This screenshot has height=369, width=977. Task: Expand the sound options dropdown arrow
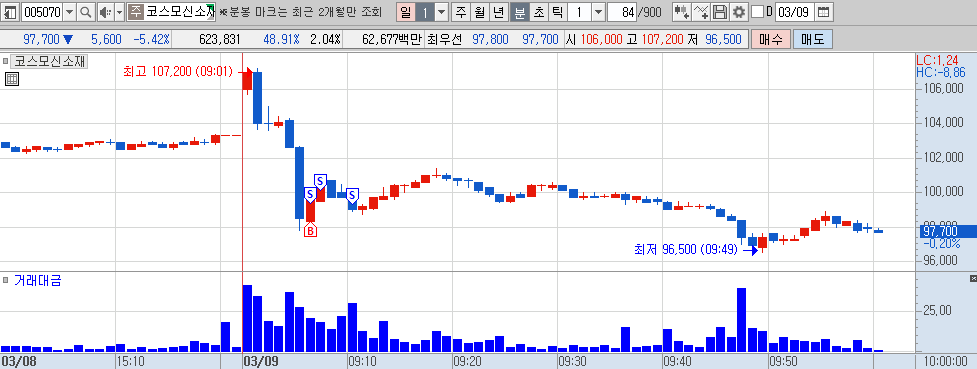click(119, 12)
